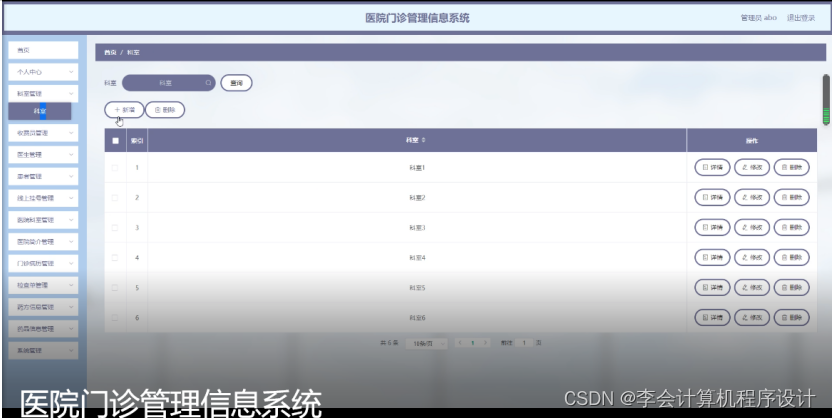Click 删除 for 科室4
This screenshot has width=832, height=418.
tap(792, 257)
